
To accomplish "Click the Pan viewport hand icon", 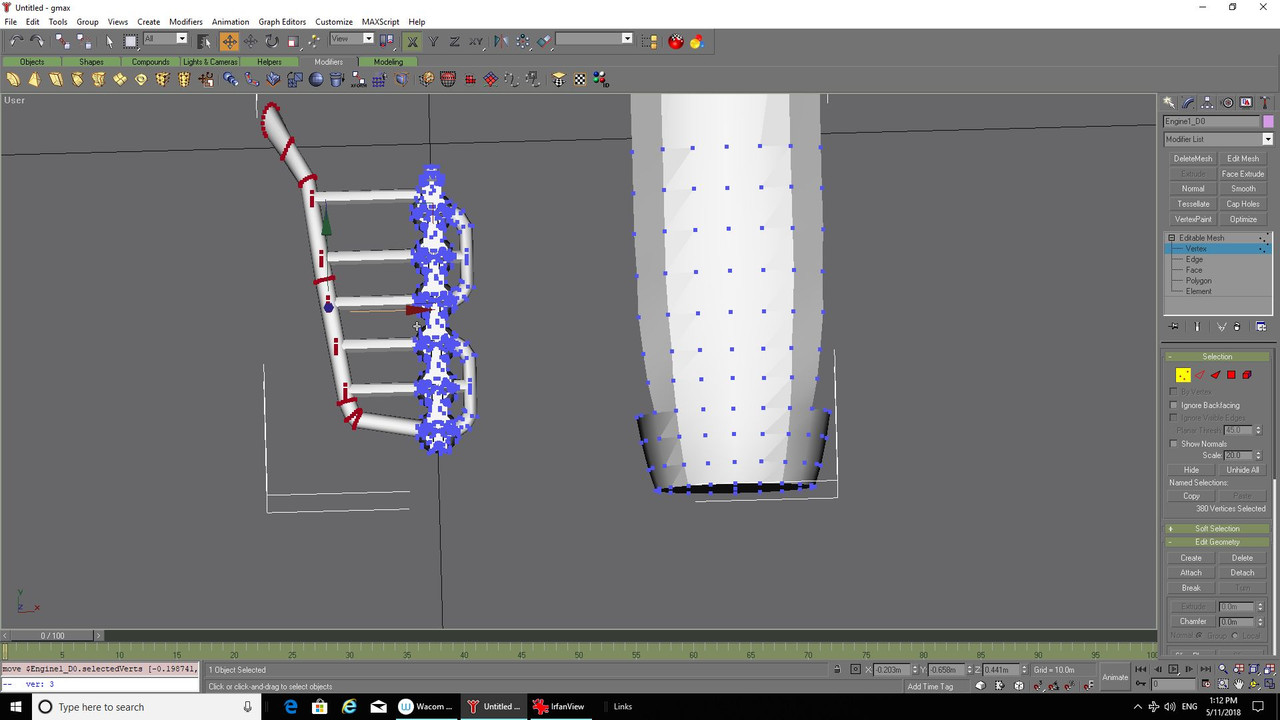I will (1239, 685).
